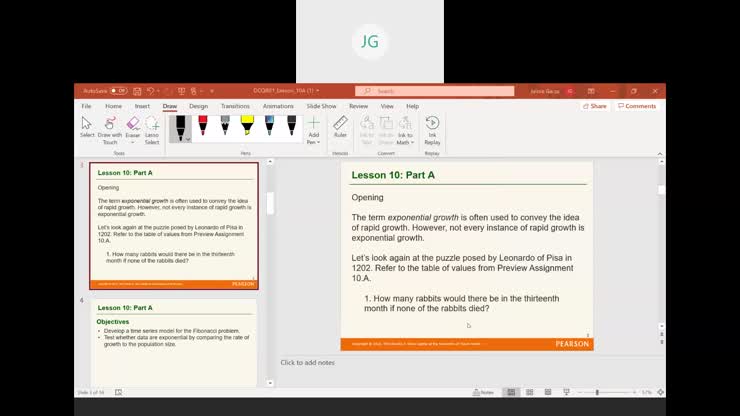
Task: Adjust the zoom slider
Action: tap(597, 392)
